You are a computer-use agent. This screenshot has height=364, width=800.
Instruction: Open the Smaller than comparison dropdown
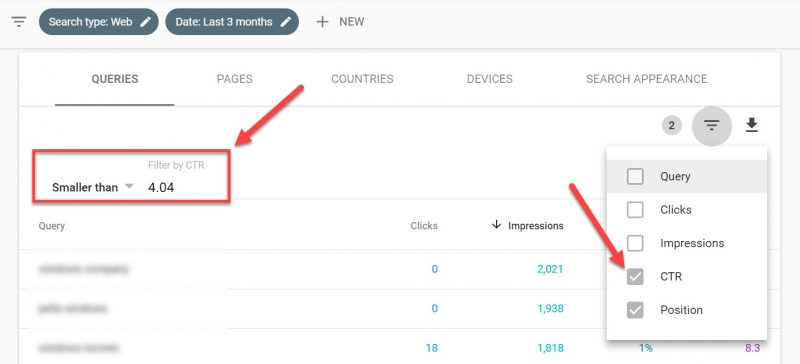92,187
